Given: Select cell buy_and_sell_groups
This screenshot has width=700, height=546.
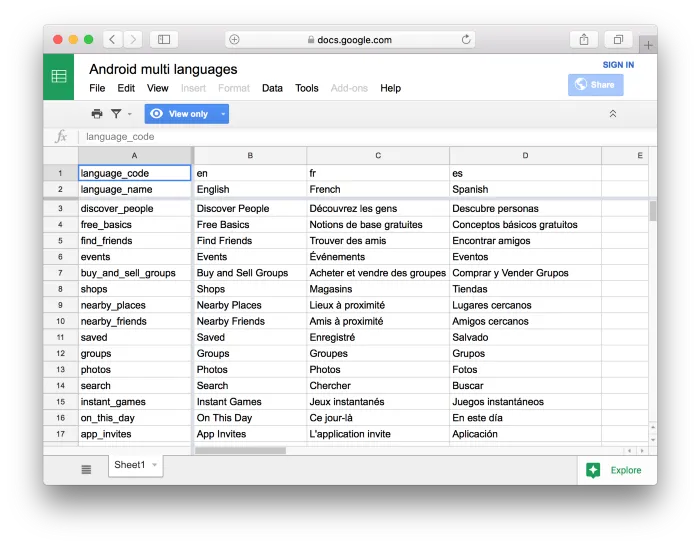Looking at the screenshot, I should tap(134, 273).
